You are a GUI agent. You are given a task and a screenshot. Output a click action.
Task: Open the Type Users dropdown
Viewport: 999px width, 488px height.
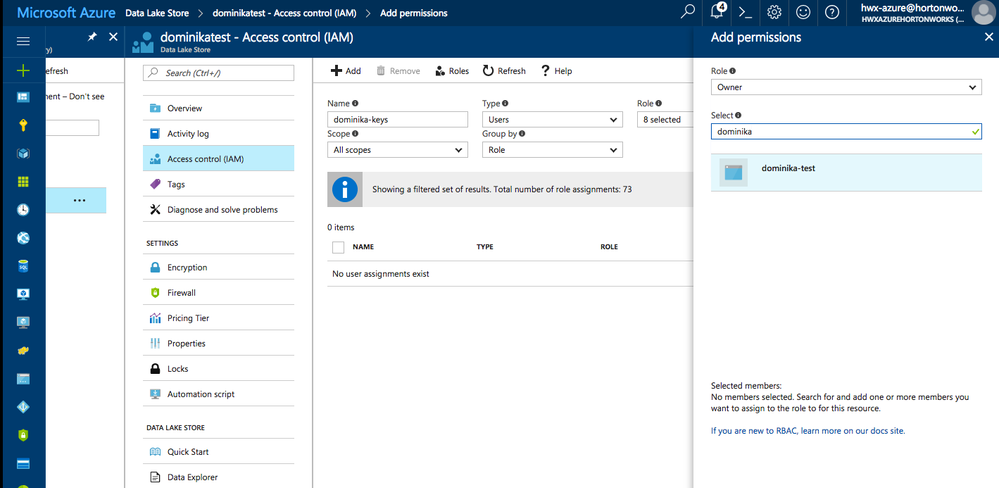(552, 120)
